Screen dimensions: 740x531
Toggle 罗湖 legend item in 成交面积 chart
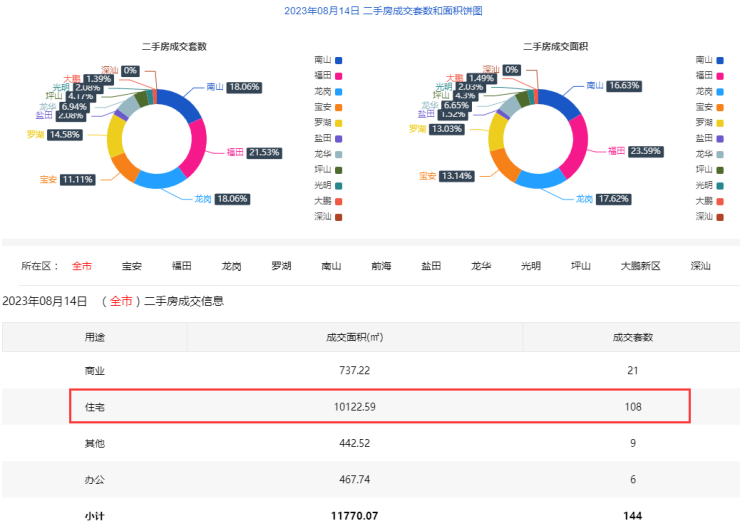708,122
